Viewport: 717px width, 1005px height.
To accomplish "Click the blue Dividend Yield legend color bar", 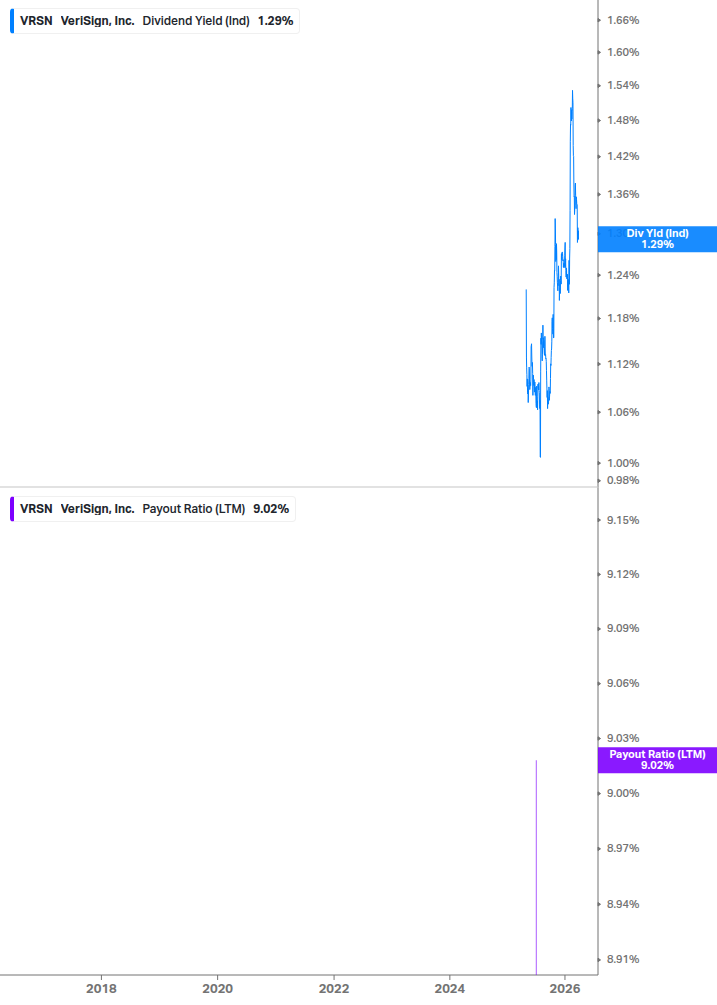I will coord(12,20).
